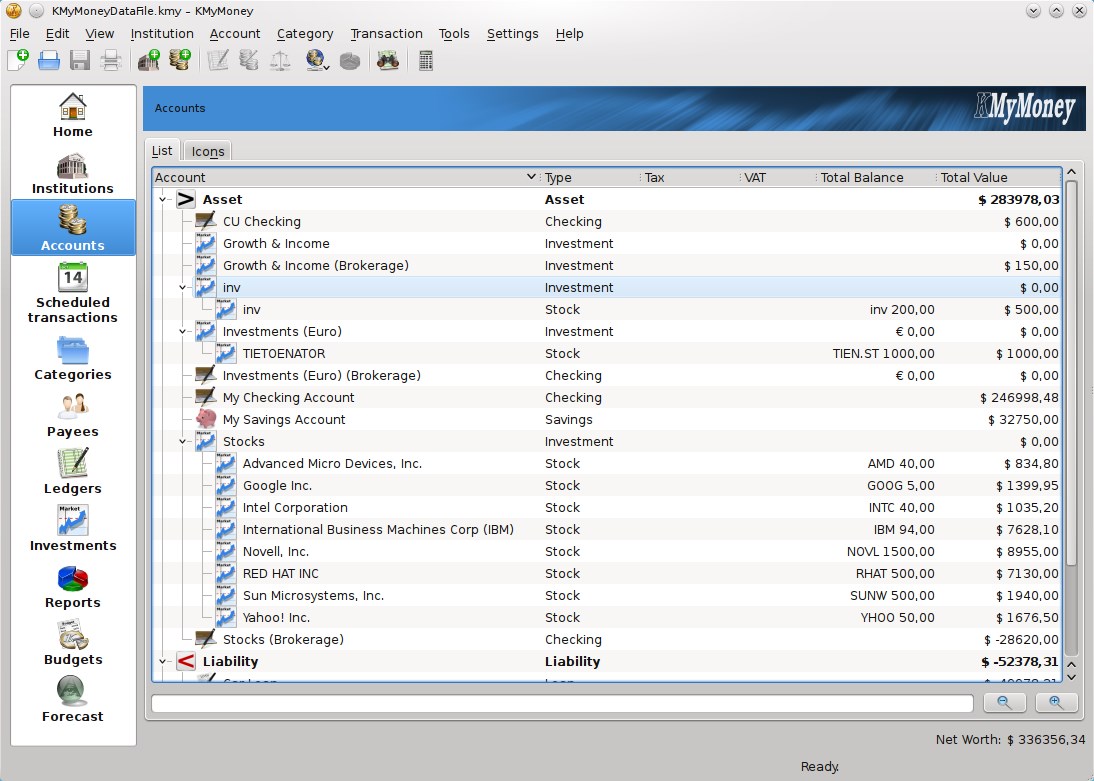Viewport: 1094px width, 781px height.
Task: Select the TIETOENATOR stock row
Action: [x=607, y=354]
